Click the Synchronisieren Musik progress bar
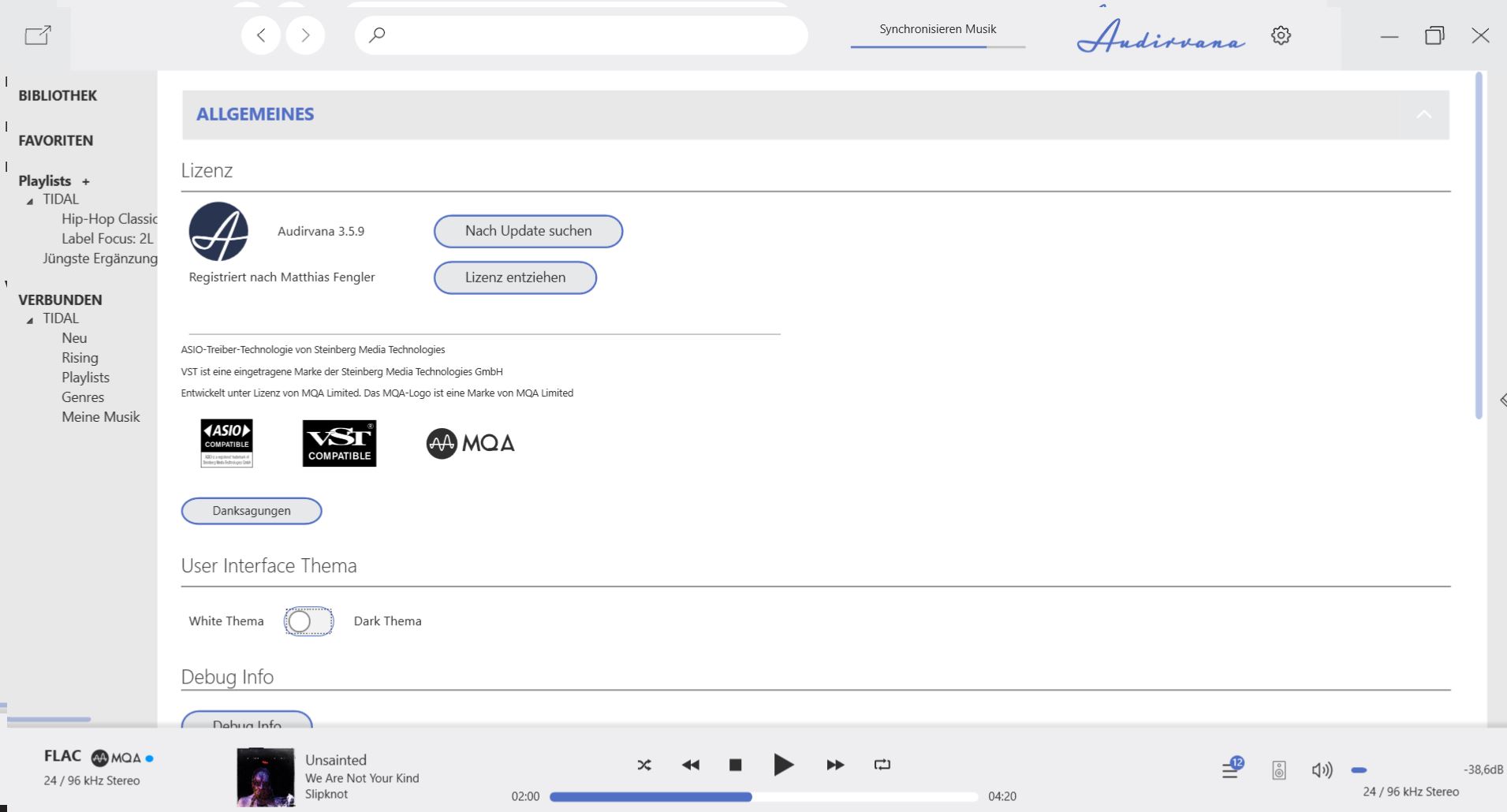Screen dimensions: 1507x812 [938, 47]
